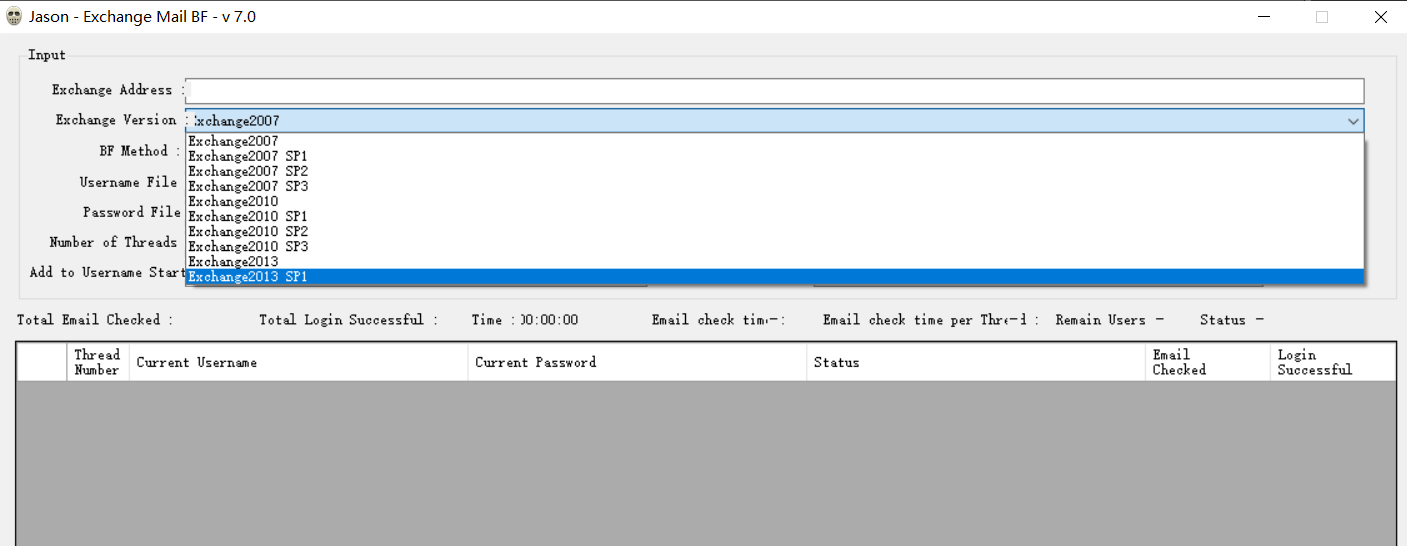The height and width of the screenshot is (546, 1407).
Task: Choose Exchange2010 SP1 option
Action: 775,216
